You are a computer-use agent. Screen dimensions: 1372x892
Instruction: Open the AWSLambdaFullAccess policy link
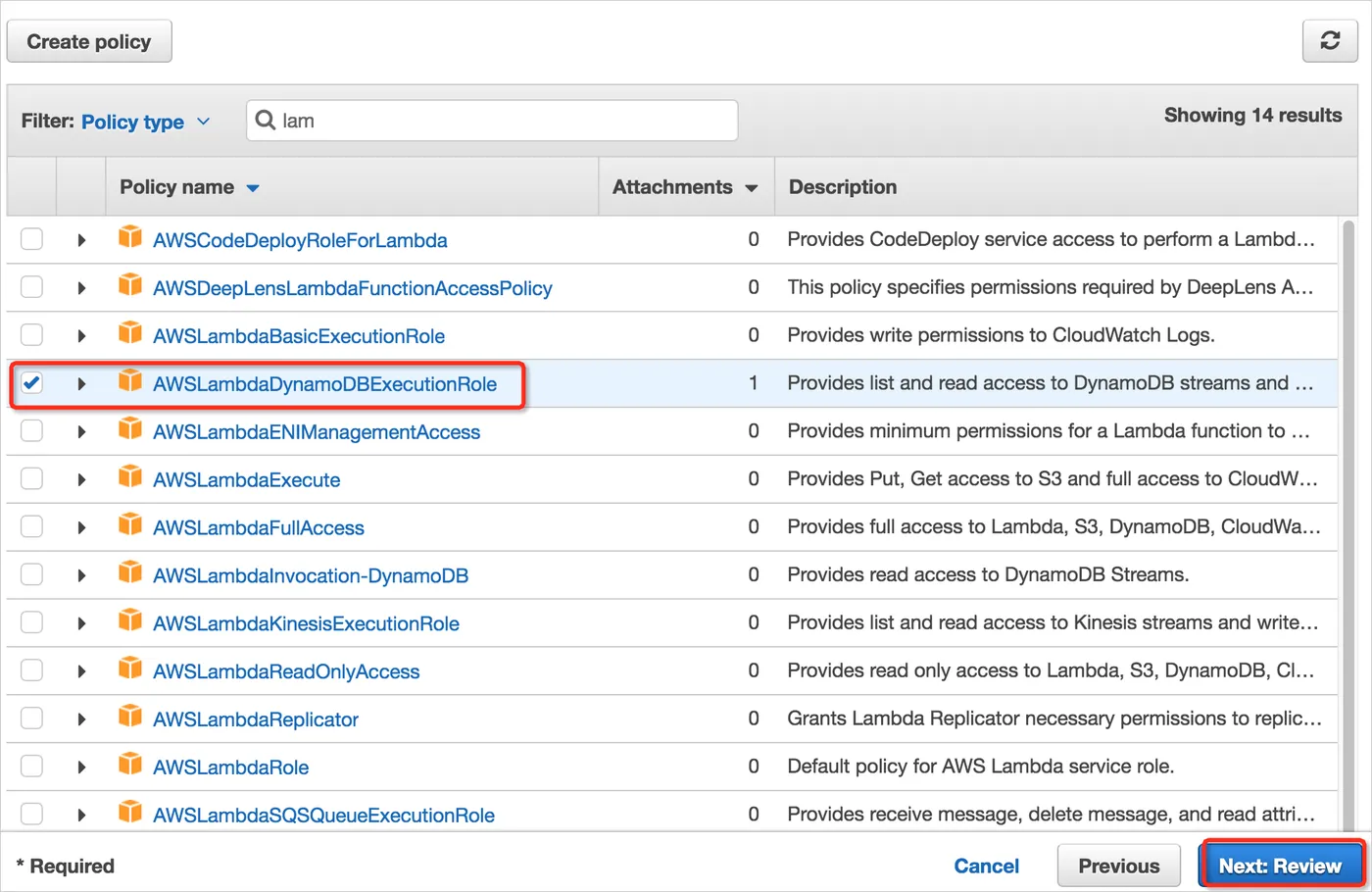coord(259,527)
